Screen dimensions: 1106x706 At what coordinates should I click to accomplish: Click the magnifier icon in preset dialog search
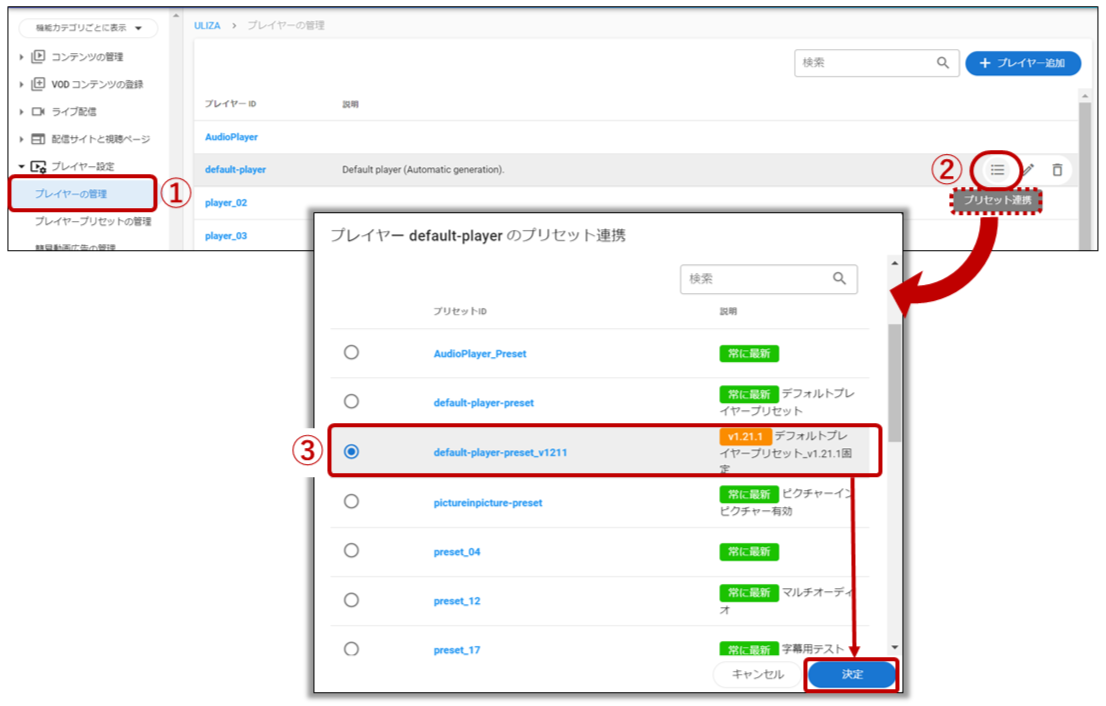840,279
